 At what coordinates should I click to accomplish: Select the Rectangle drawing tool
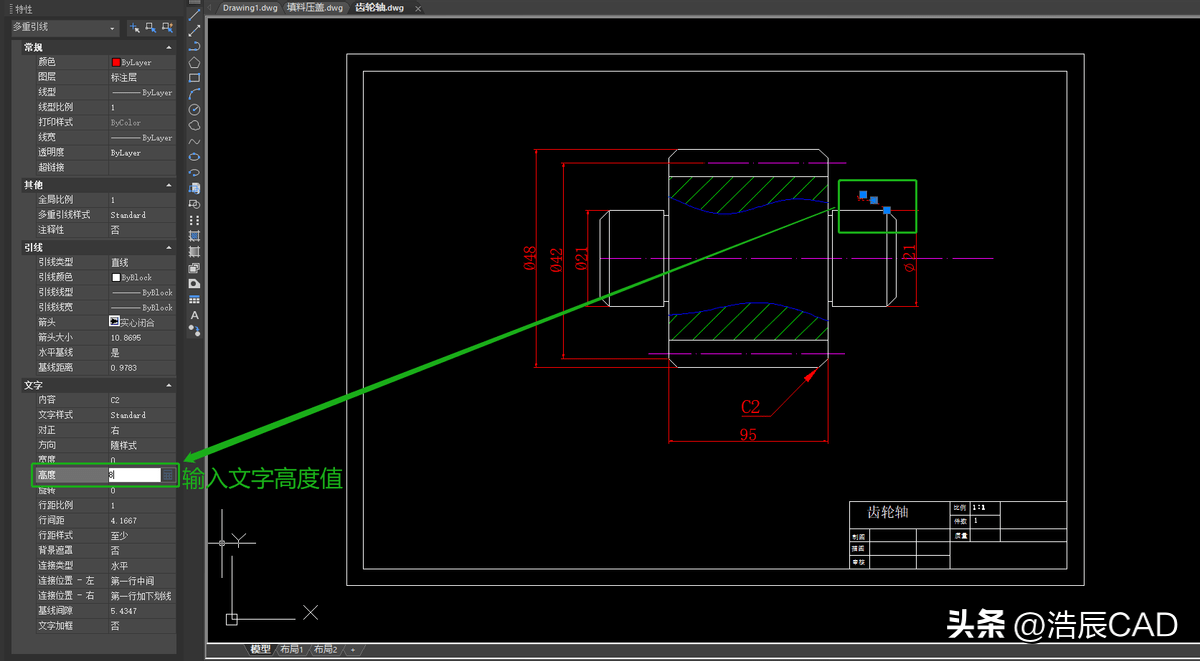click(x=195, y=78)
